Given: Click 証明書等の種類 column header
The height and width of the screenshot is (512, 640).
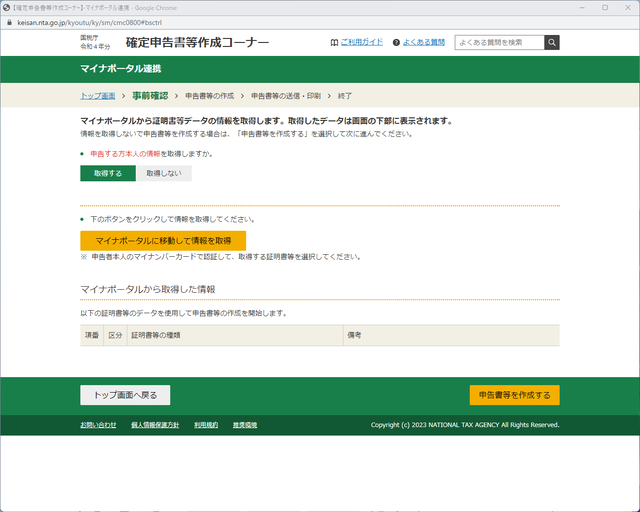Looking at the screenshot, I should click(x=235, y=335).
